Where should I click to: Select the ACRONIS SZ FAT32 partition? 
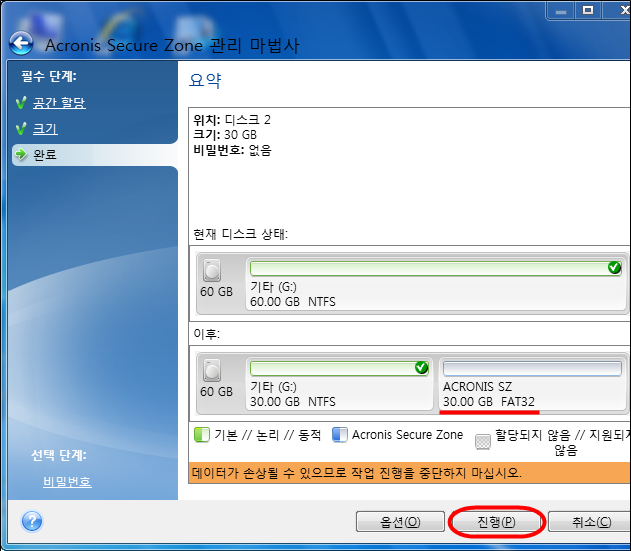[533, 384]
